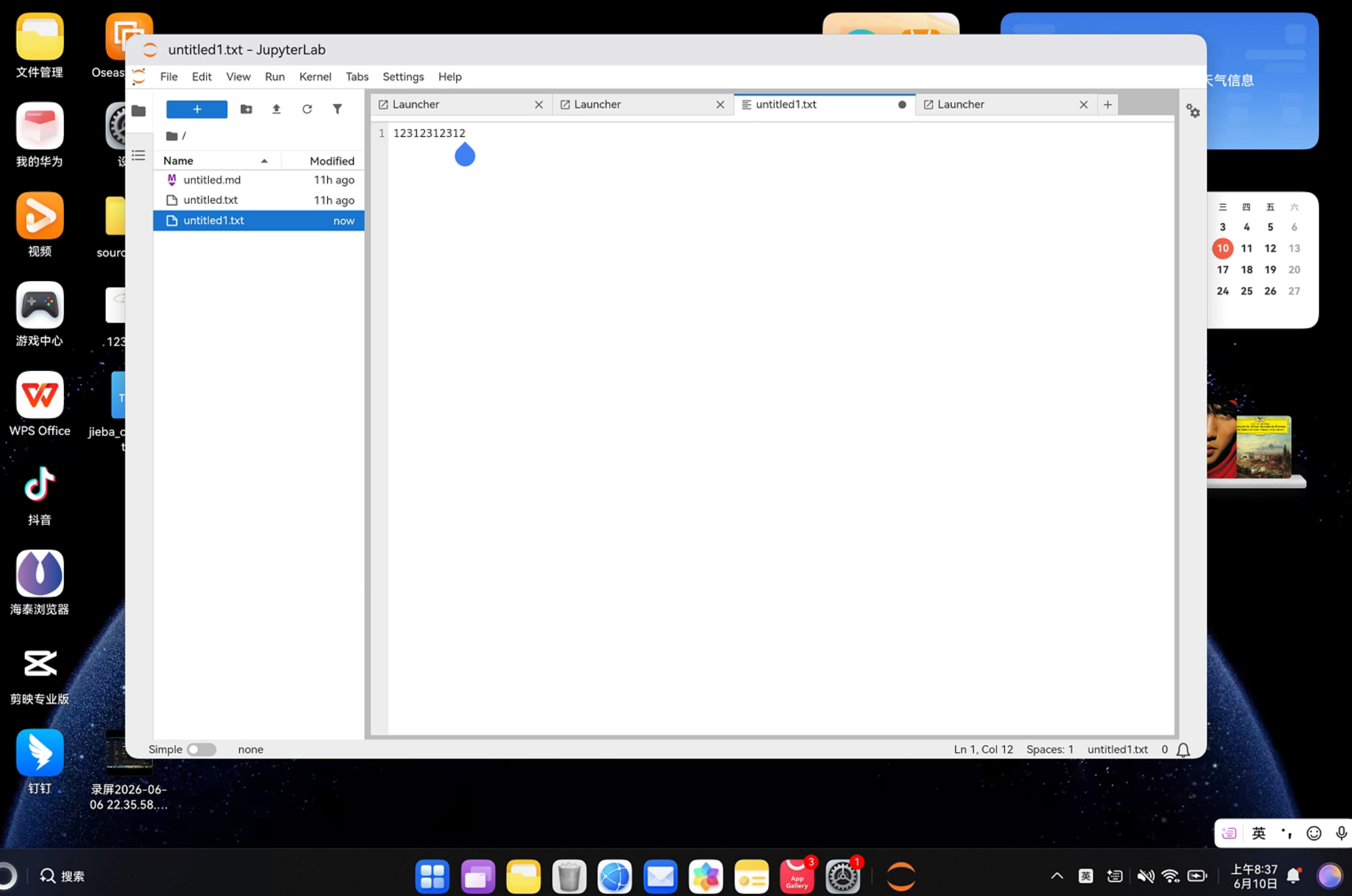Launch WPS Office from desktop
Image resolution: width=1352 pixels, height=896 pixels.
39,404
